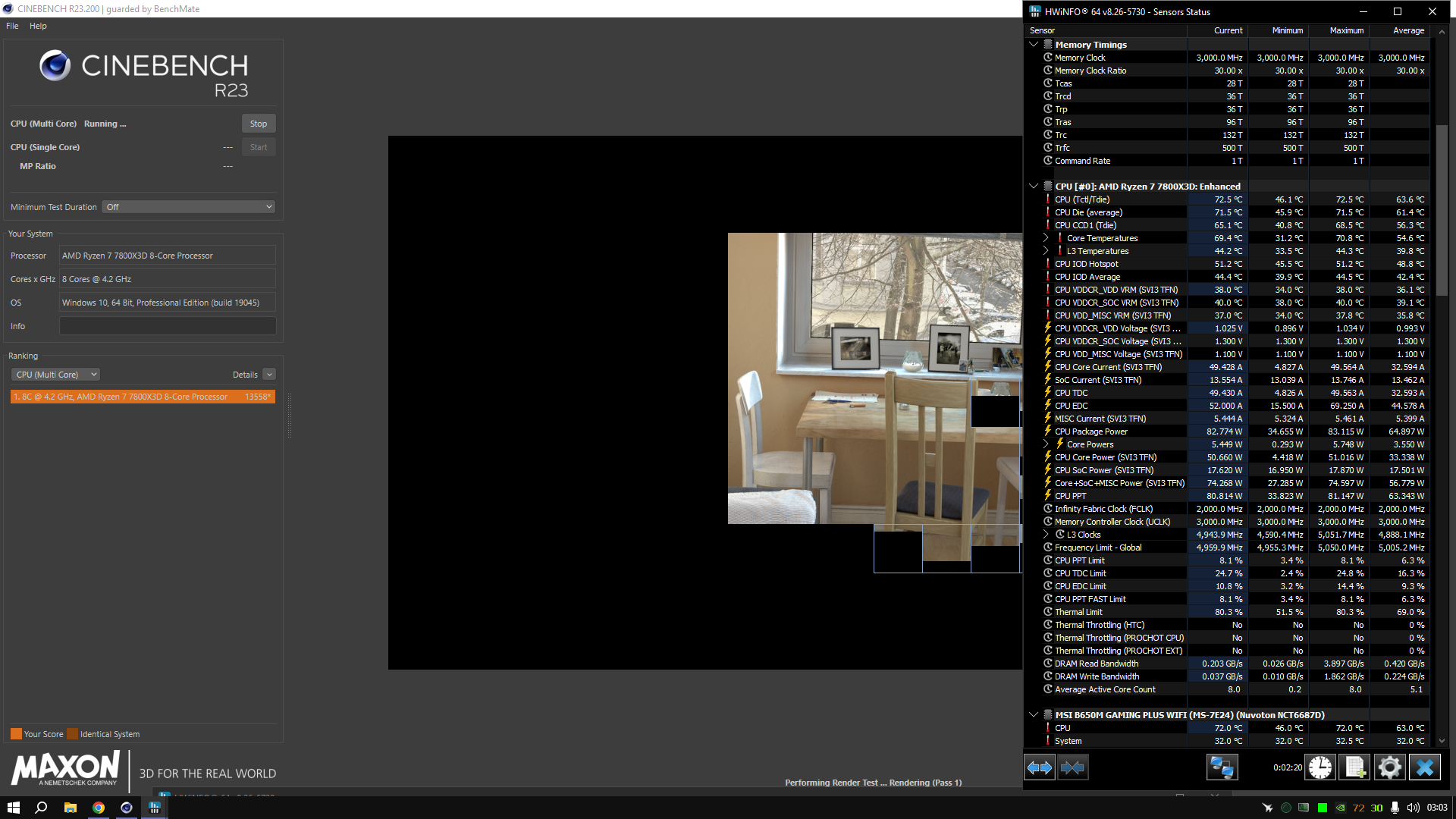
Task: Click the Maximum column header
Action: coord(1338,30)
